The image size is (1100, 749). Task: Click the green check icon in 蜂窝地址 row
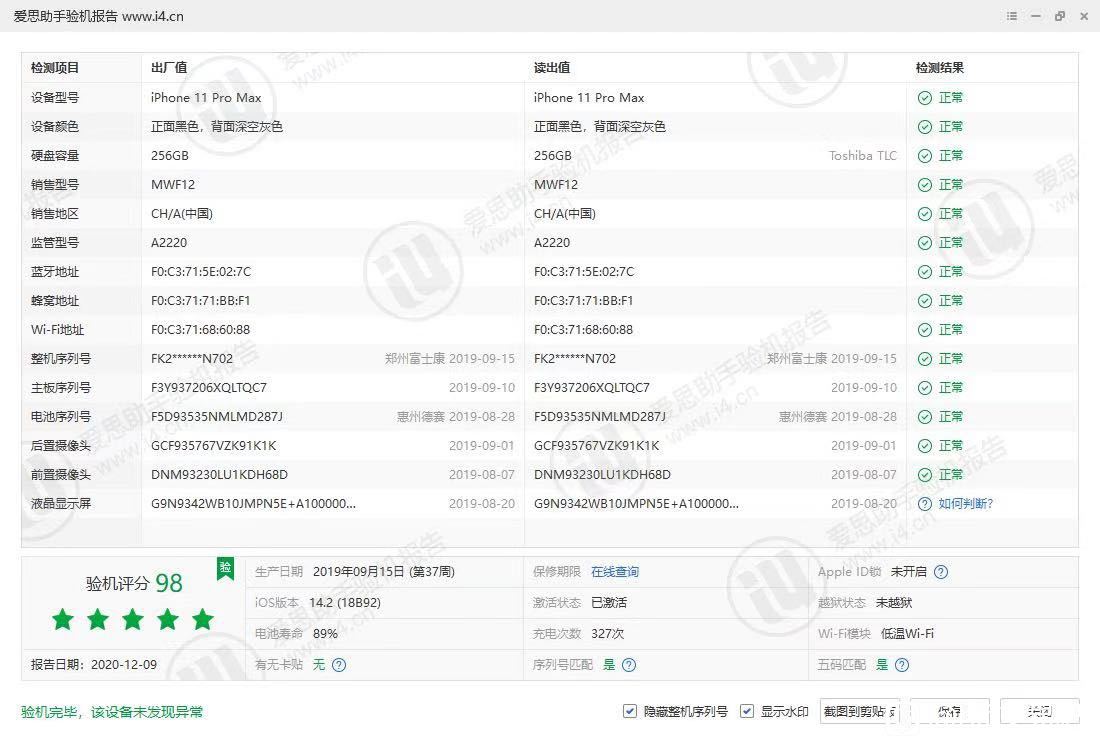(x=925, y=301)
